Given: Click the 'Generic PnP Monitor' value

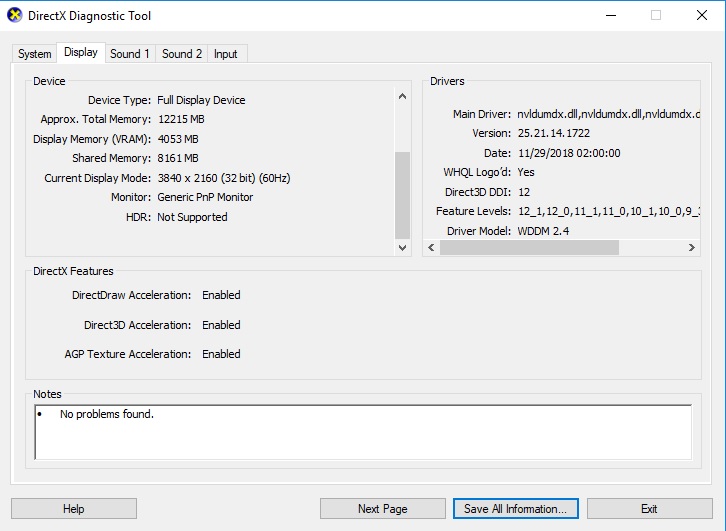Looking at the screenshot, I should (x=205, y=197).
